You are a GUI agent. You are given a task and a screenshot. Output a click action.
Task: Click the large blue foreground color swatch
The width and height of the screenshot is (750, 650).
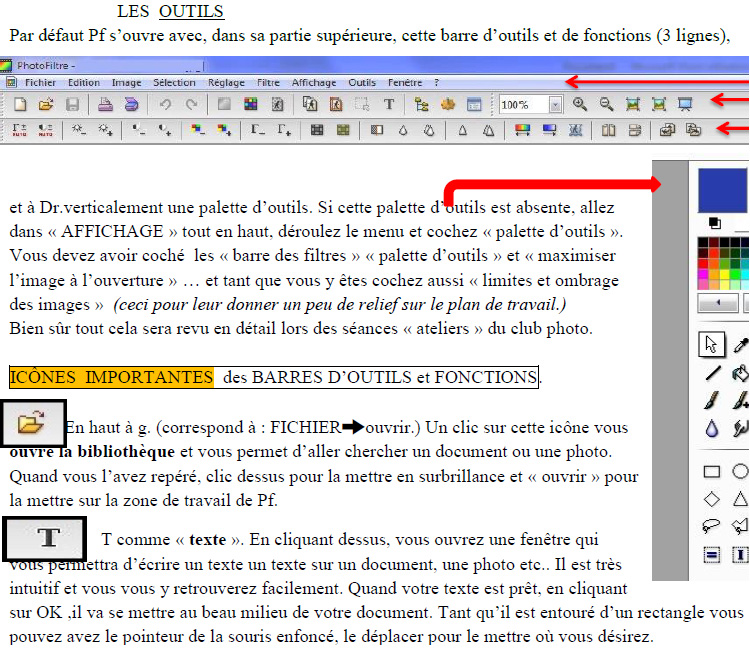724,189
